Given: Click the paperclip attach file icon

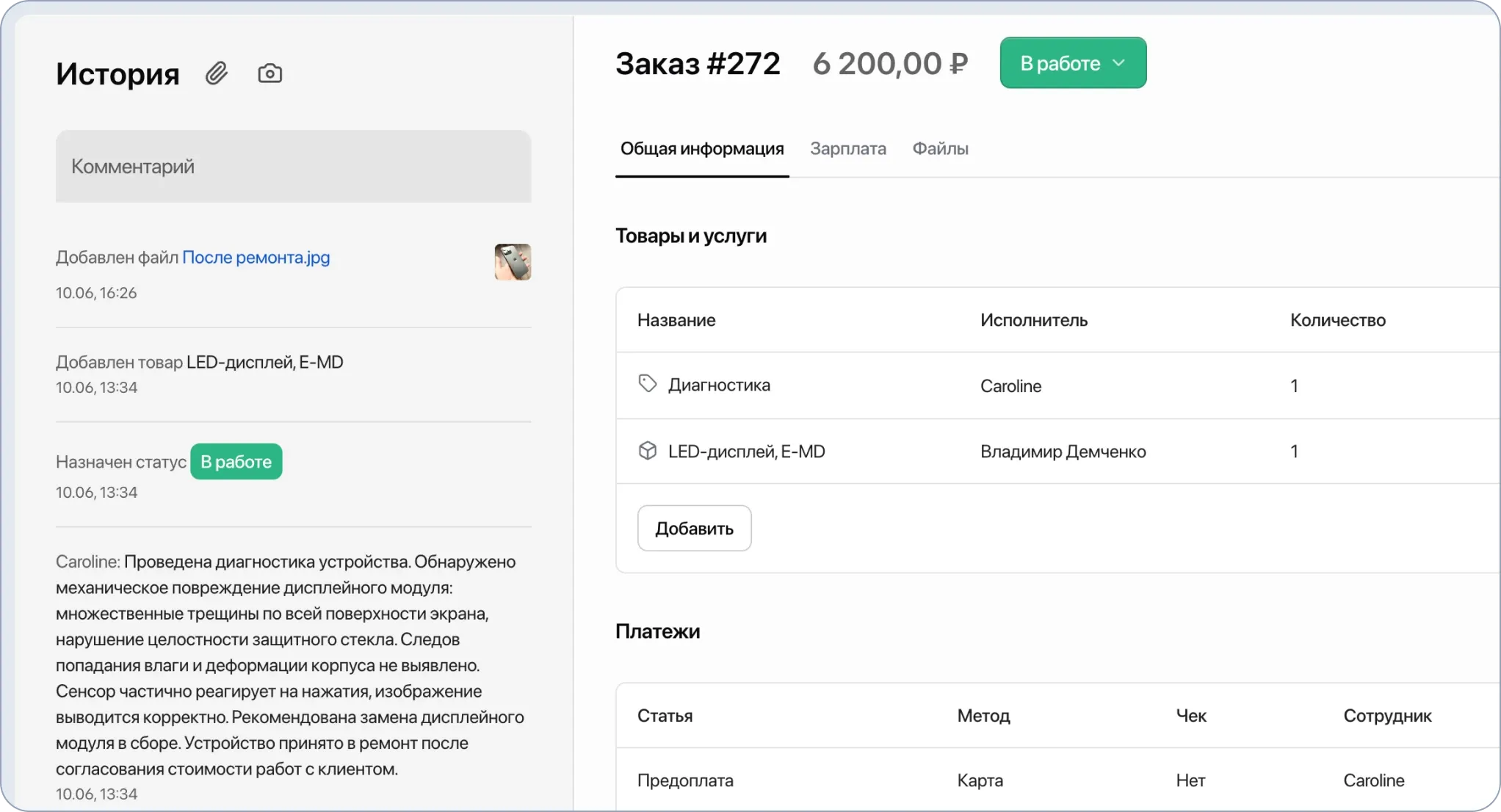Looking at the screenshot, I should tap(217, 73).
